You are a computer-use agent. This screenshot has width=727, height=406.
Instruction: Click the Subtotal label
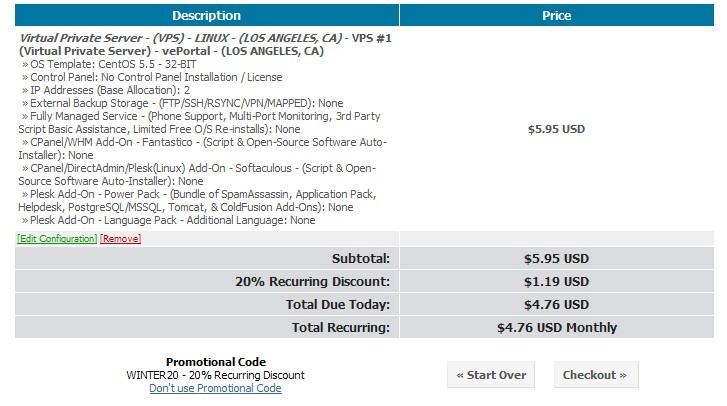(x=361, y=259)
